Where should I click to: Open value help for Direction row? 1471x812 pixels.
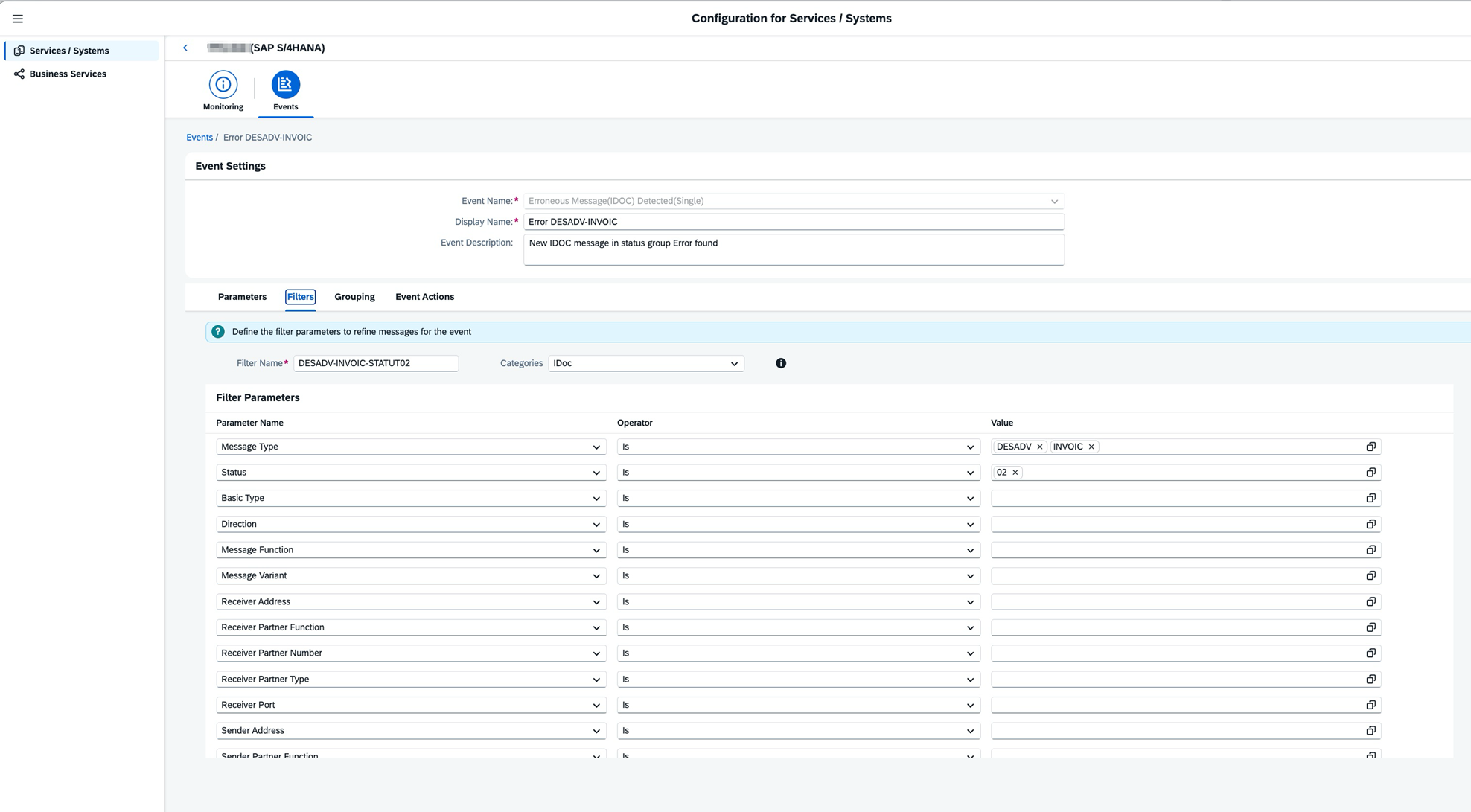click(1371, 524)
